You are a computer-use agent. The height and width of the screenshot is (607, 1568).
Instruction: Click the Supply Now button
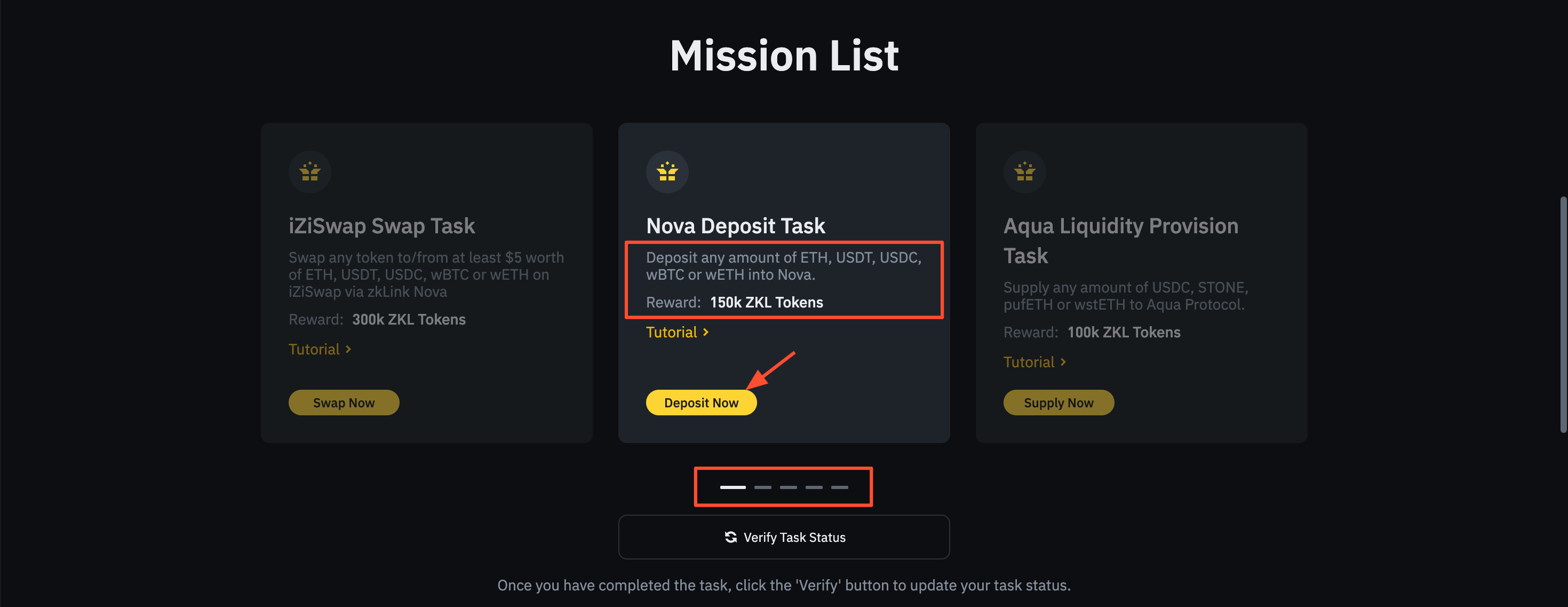click(1058, 403)
